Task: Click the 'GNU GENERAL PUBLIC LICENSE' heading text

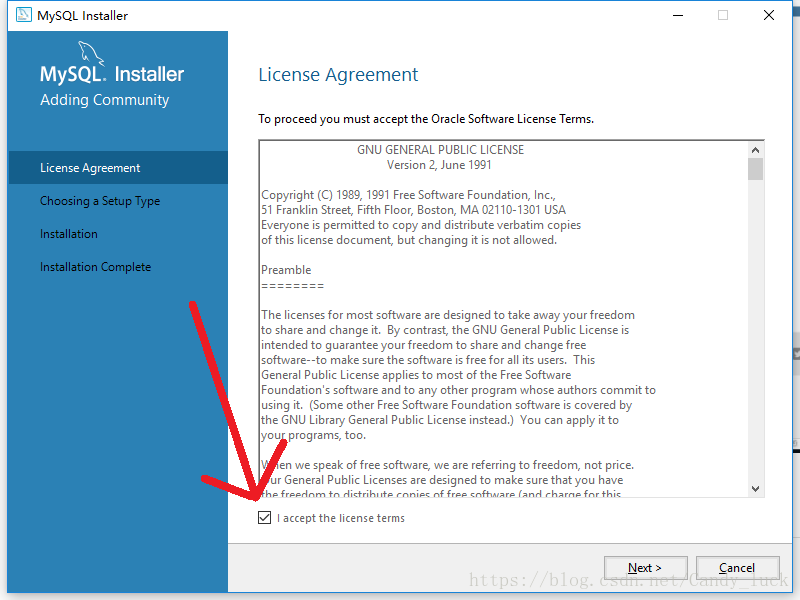Action: coord(440,149)
